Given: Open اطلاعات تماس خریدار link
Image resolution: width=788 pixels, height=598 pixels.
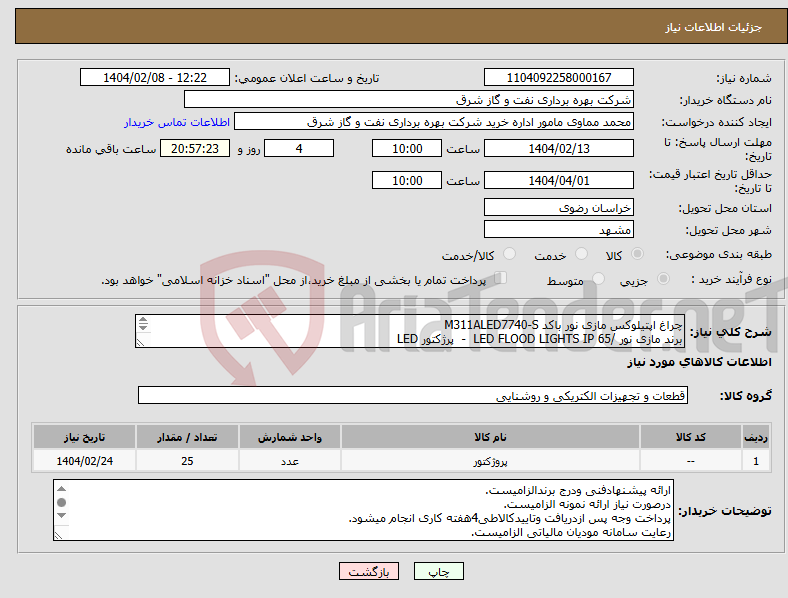Looking at the screenshot, I should pos(177,122).
